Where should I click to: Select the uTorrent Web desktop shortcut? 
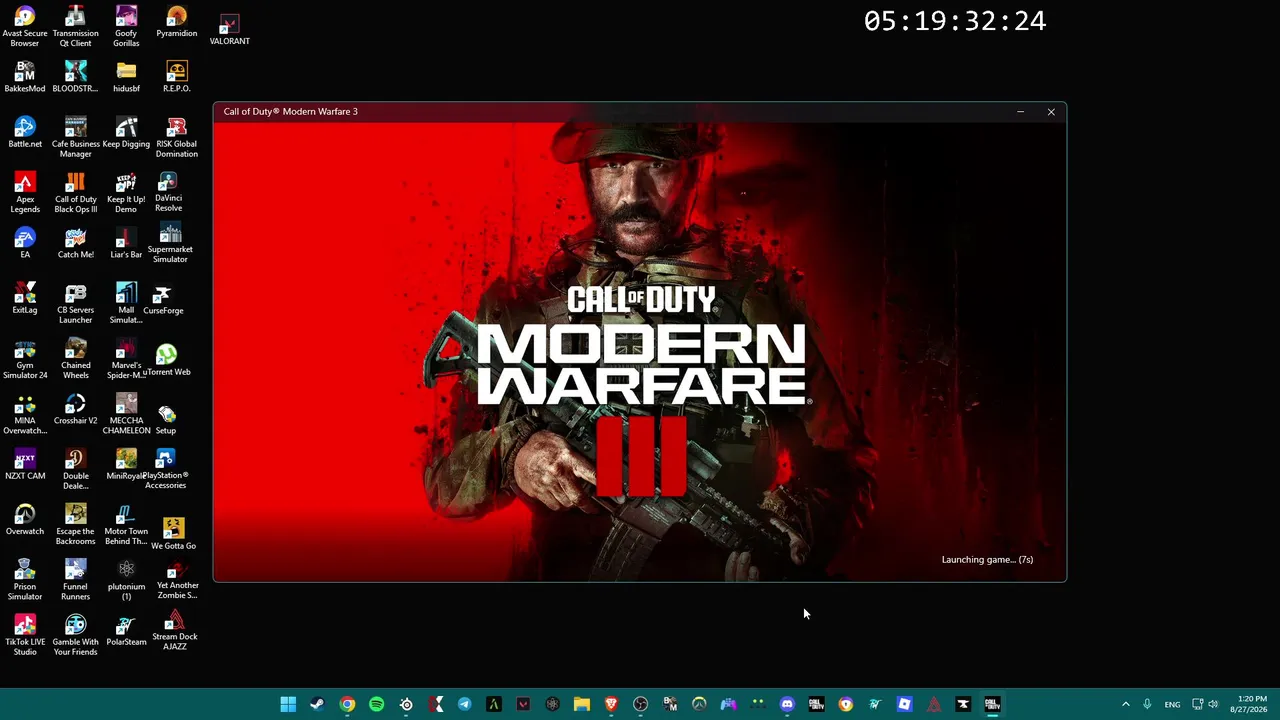[166, 361]
